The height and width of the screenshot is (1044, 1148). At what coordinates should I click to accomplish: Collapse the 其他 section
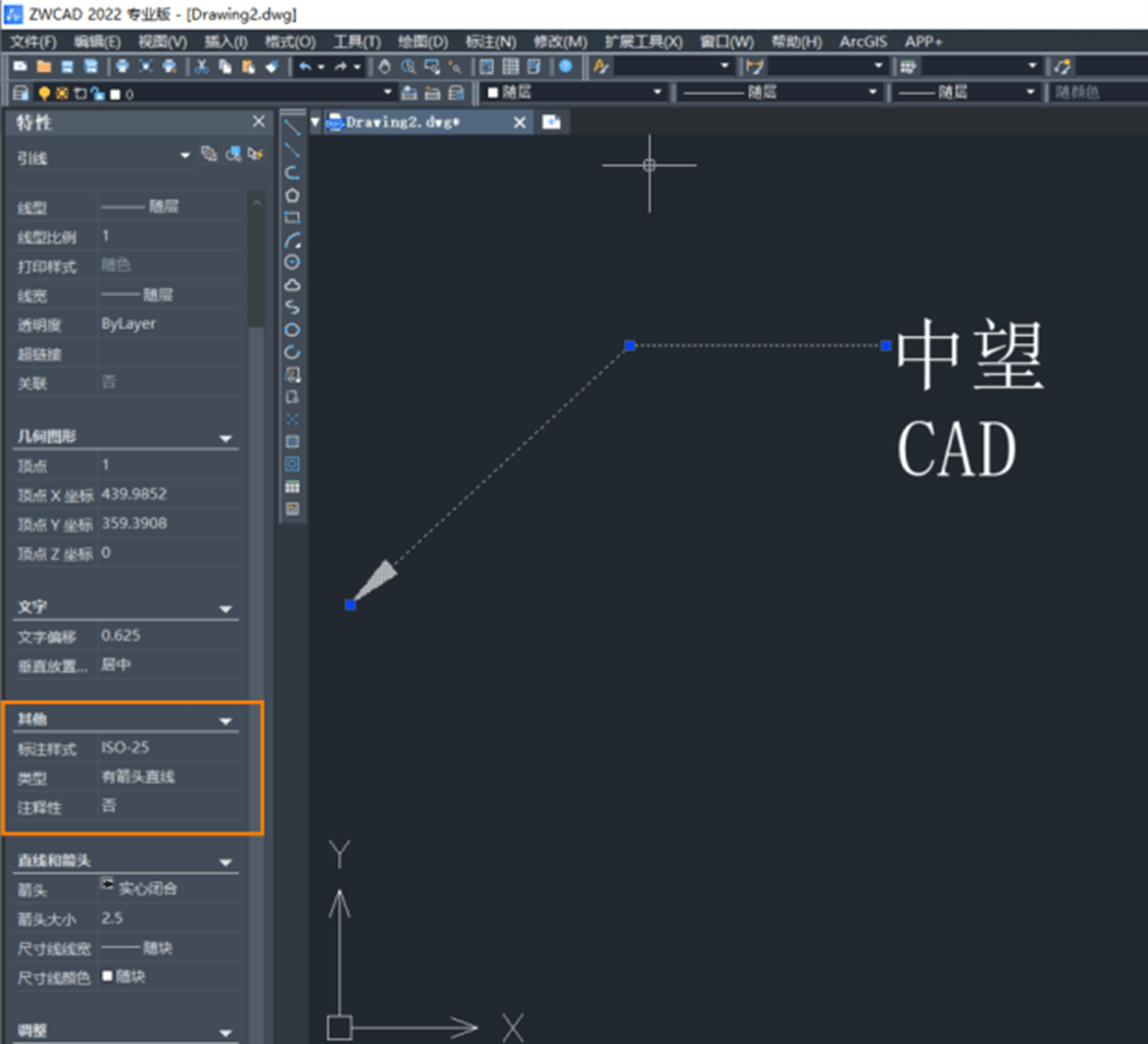pyautogui.click(x=226, y=720)
